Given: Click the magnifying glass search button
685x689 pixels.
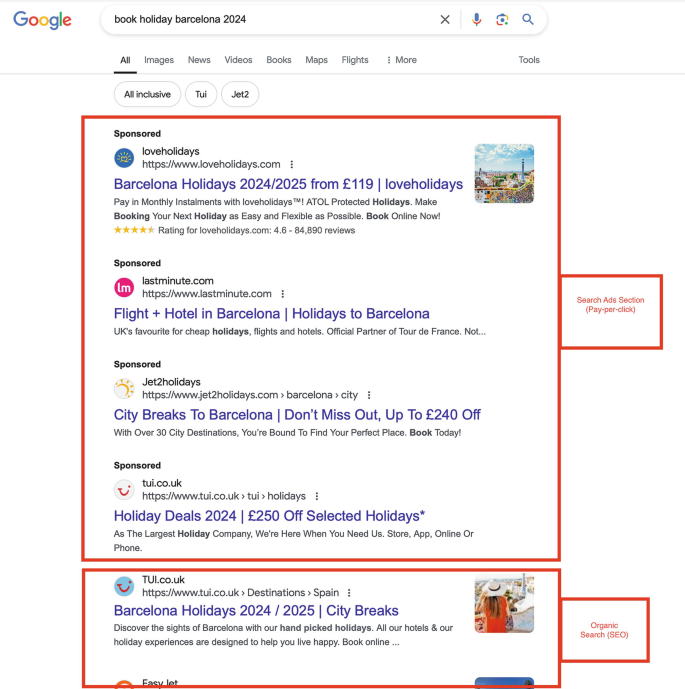Looking at the screenshot, I should 528,19.
